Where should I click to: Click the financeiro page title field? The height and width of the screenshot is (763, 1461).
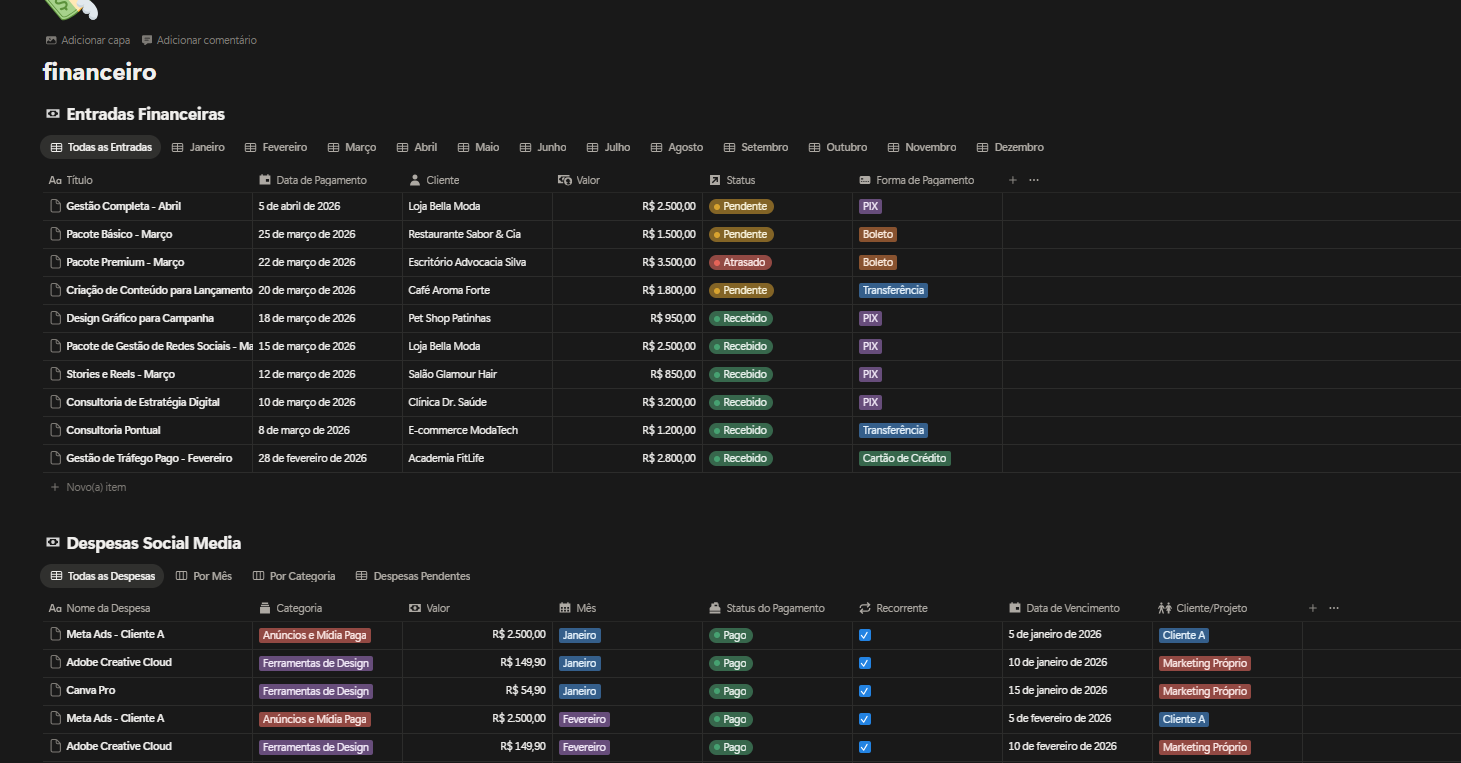coord(99,72)
